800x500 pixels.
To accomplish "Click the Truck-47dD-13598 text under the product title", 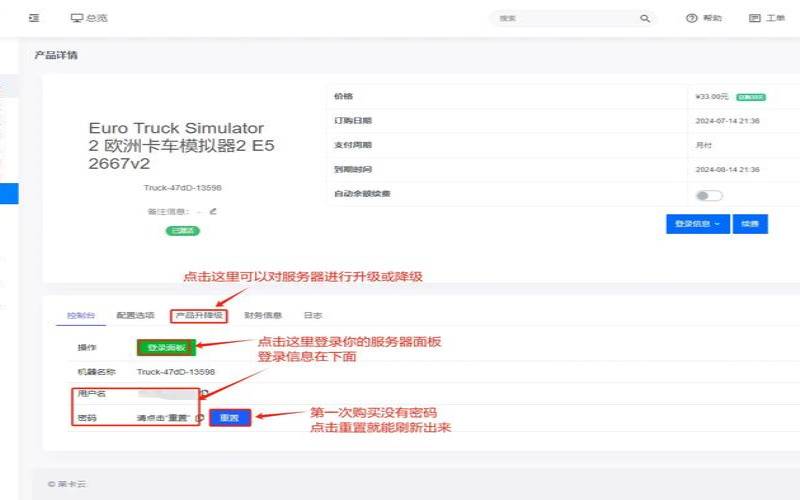I will pos(183,188).
